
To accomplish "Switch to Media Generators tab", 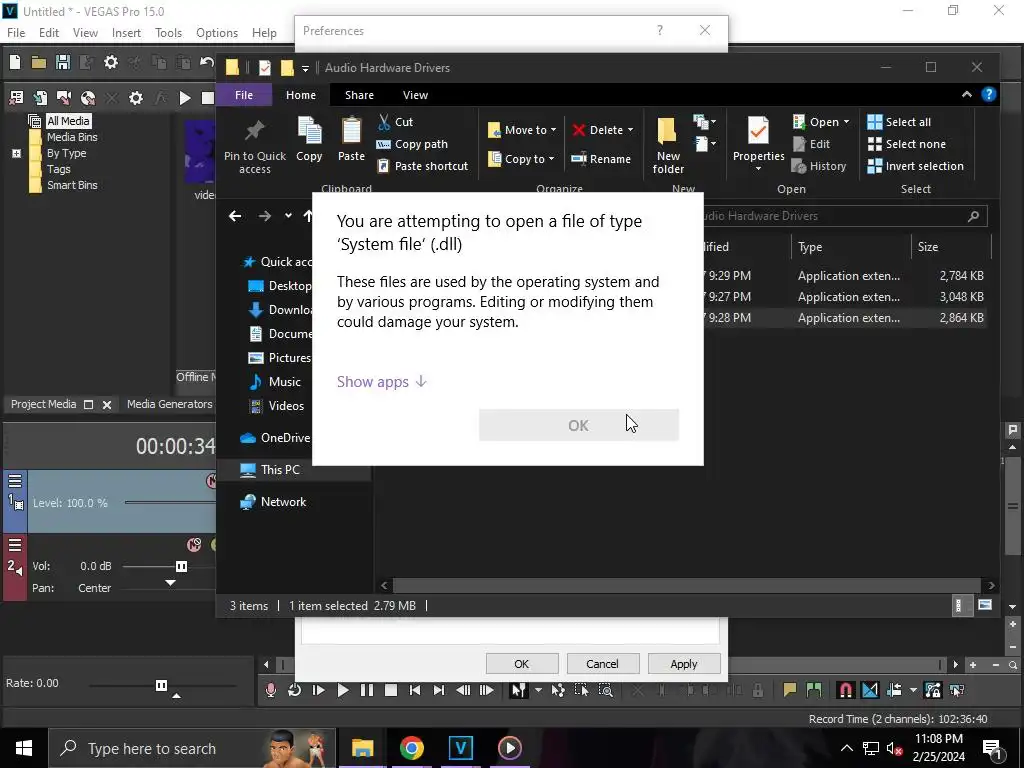I will pyautogui.click(x=169, y=404).
